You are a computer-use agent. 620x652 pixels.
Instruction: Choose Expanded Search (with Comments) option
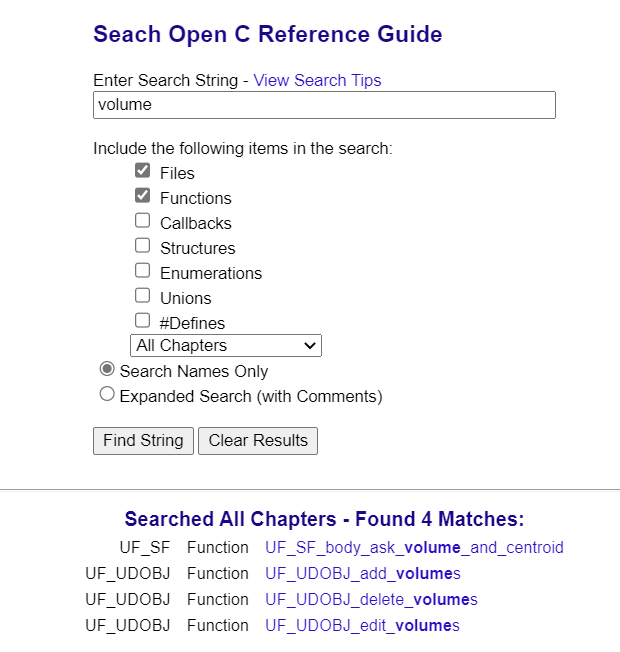coord(107,394)
